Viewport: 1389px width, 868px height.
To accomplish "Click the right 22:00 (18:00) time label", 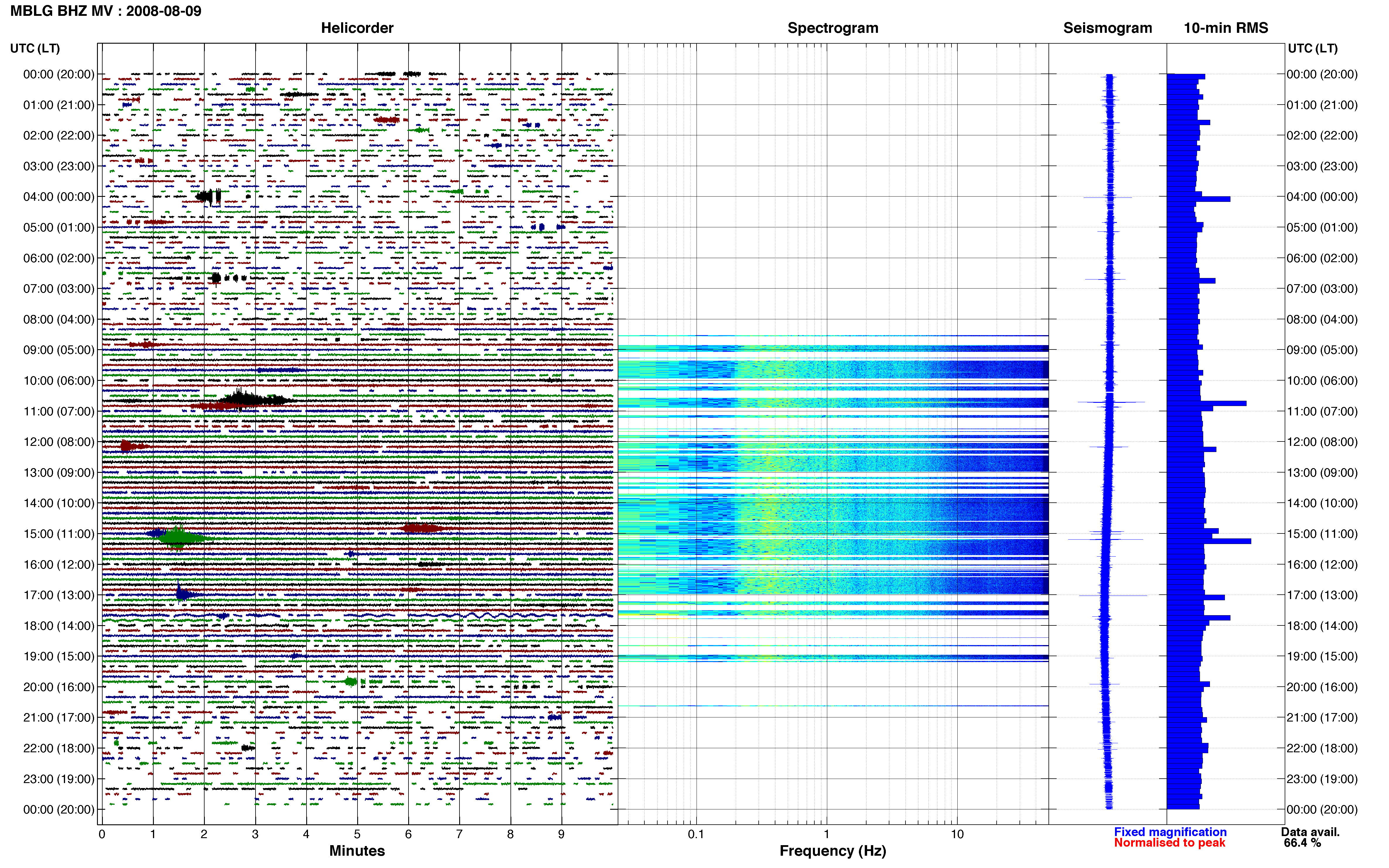I will [x=1322, y=748].
